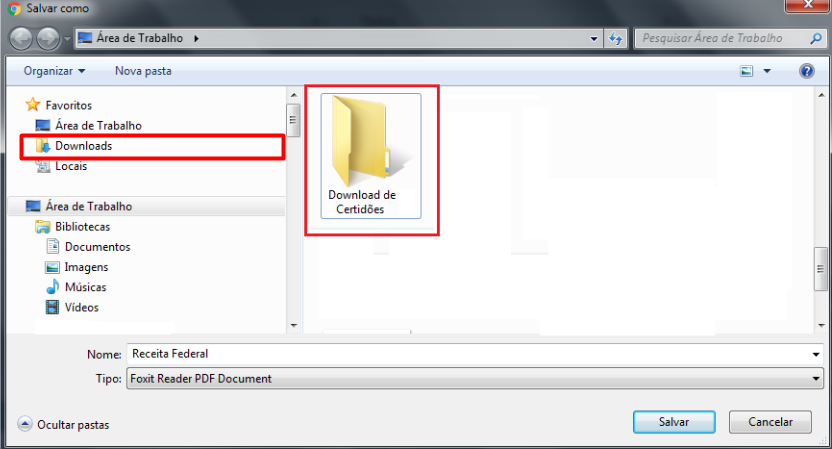This screenshot has width=832, height=449.
Task: Open the Download de Certidões folder
Action: (x=371, y=156)
